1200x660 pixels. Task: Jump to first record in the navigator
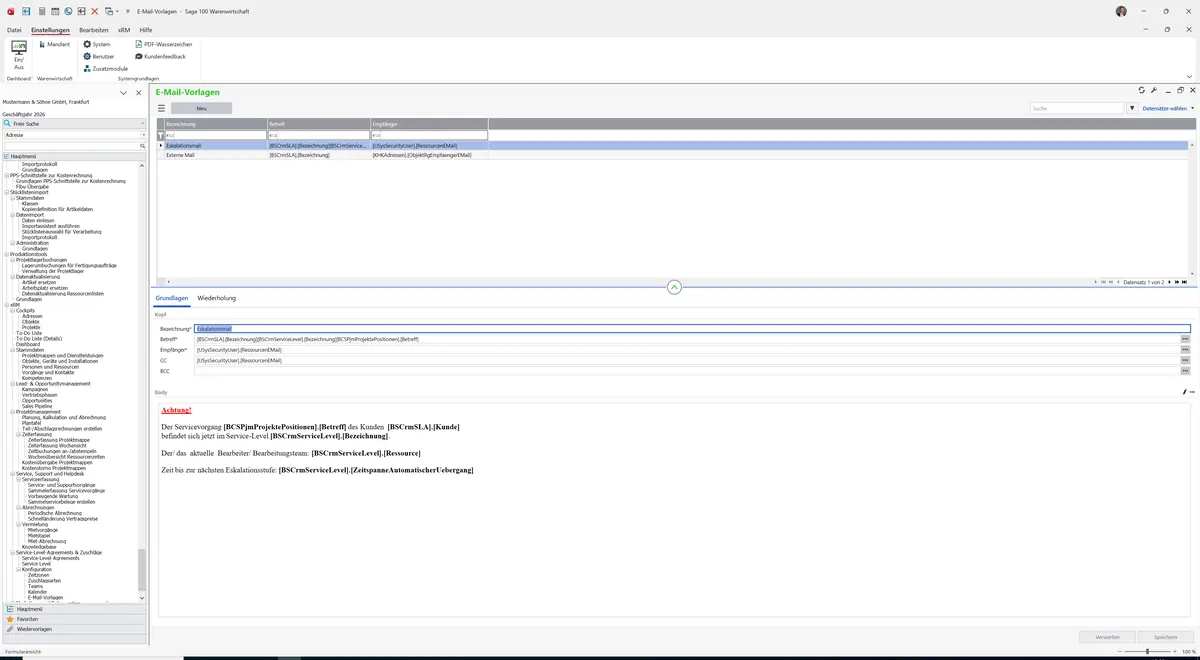click(1103, 282)
